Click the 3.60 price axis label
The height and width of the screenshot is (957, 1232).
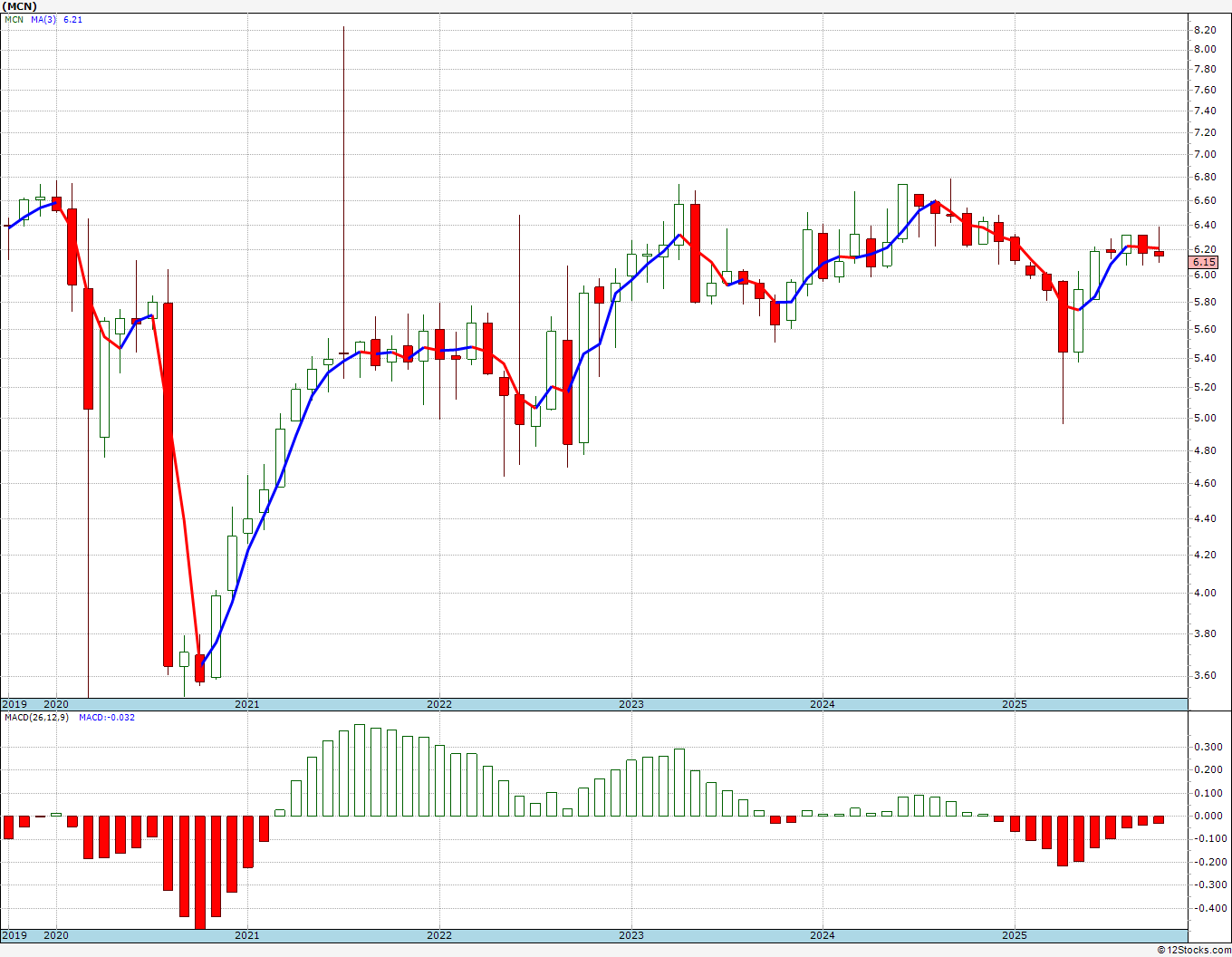[x=1205, y=675]
